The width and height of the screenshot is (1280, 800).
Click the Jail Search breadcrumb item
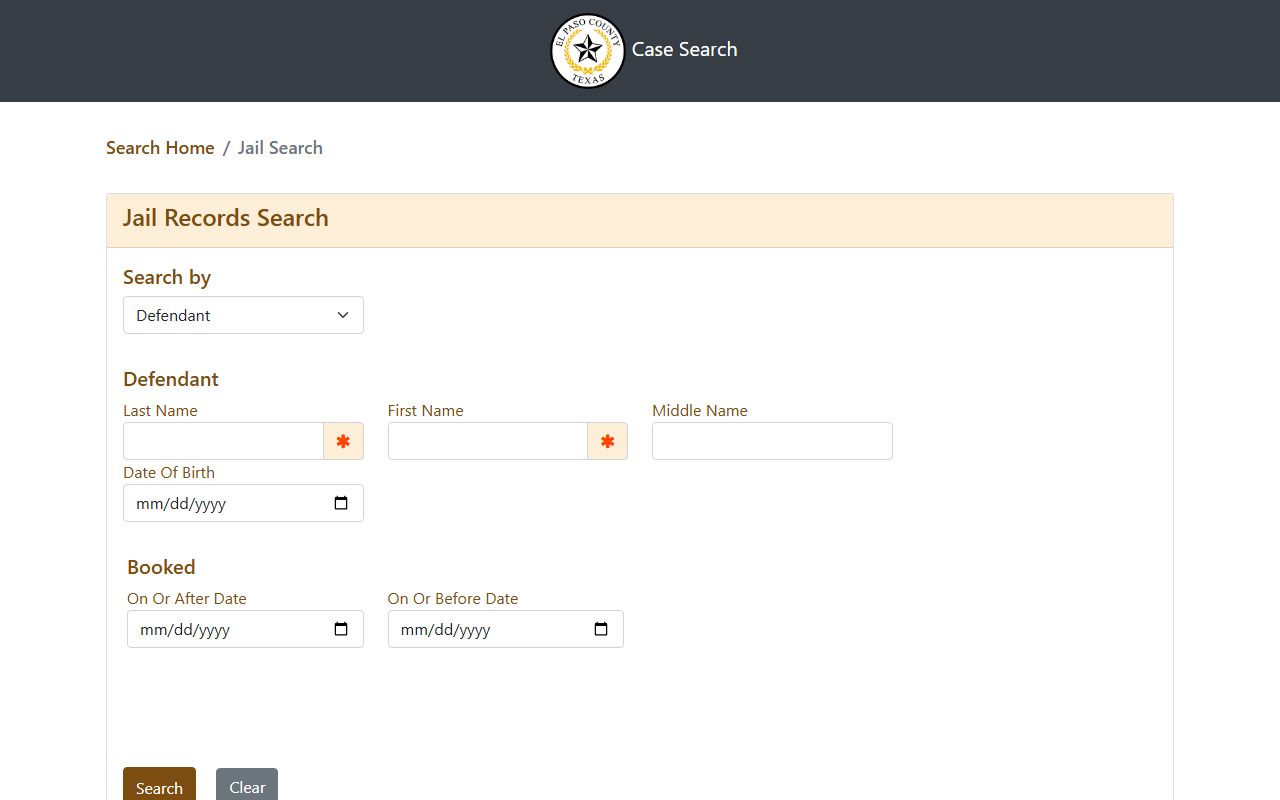pos(280,148)
